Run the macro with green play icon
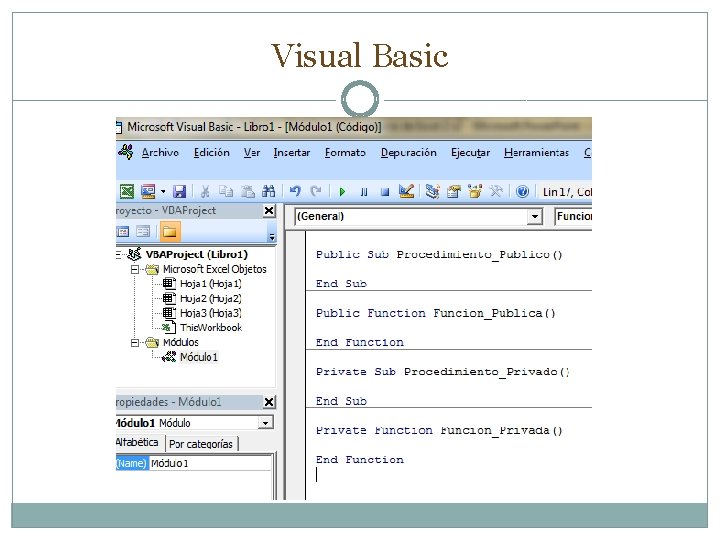This screenshot has width=720, height=540. pyautogui.click(x=342, y=192)
